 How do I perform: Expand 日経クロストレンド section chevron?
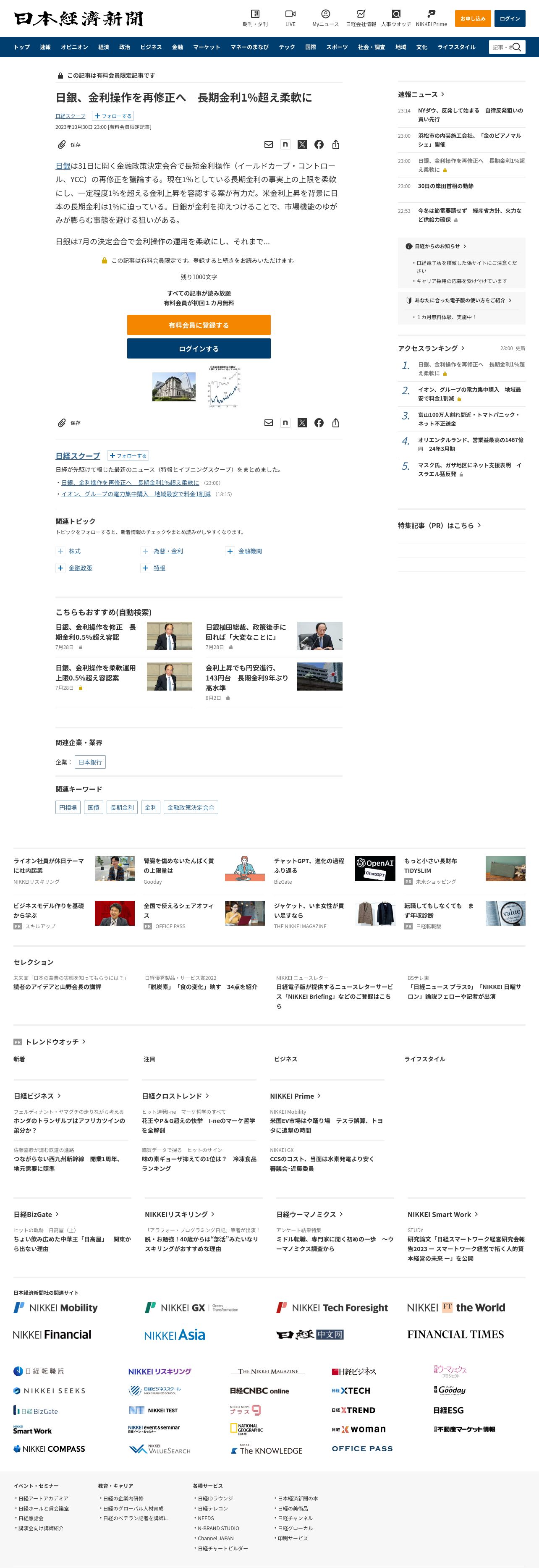click(207, 1096)
